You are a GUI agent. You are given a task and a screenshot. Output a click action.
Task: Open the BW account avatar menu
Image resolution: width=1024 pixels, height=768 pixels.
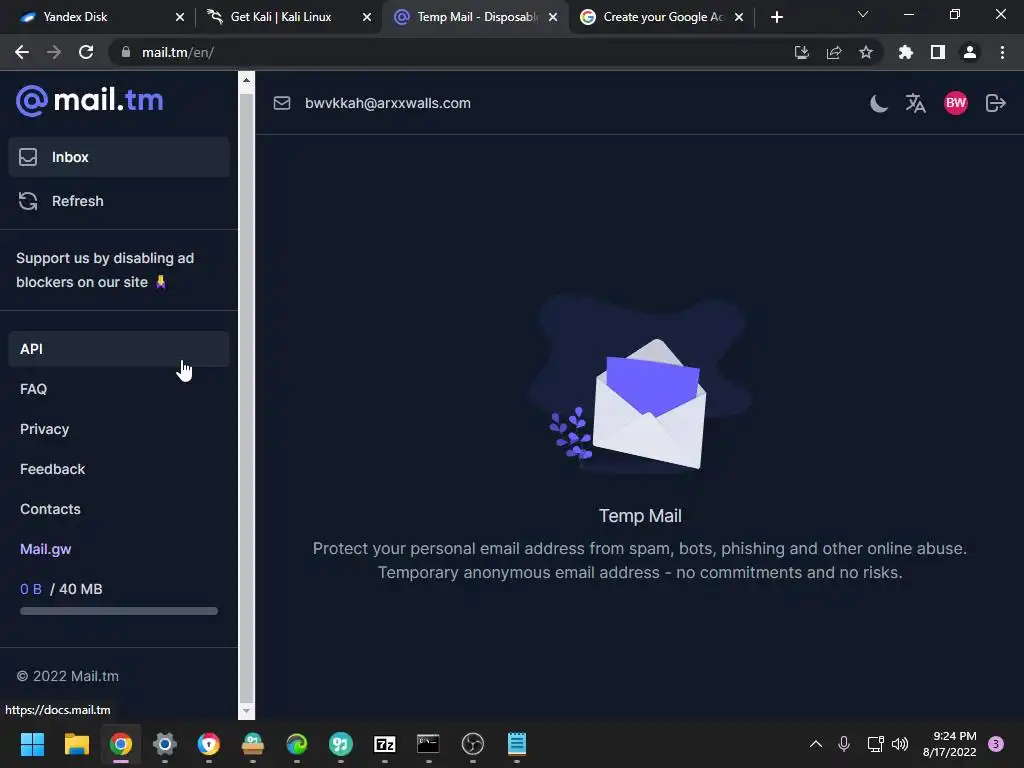pos(955,103)
